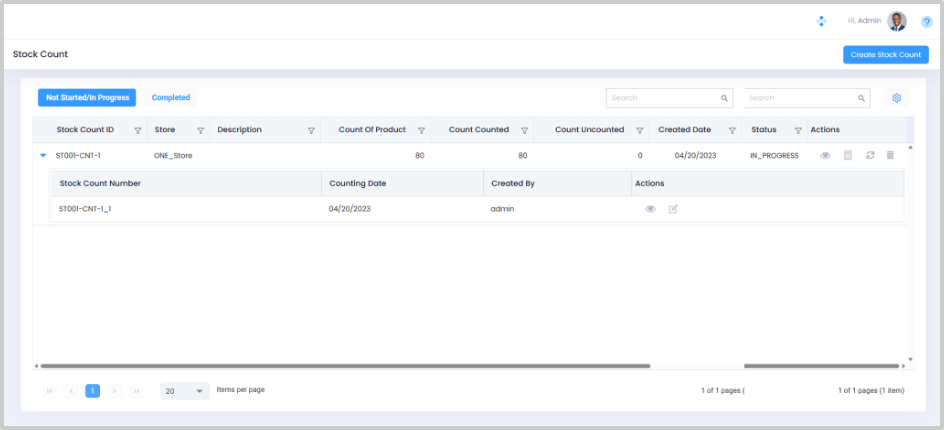
Task: Select the Not Started/In Progress tab
Action: click(x=87, y=98)
